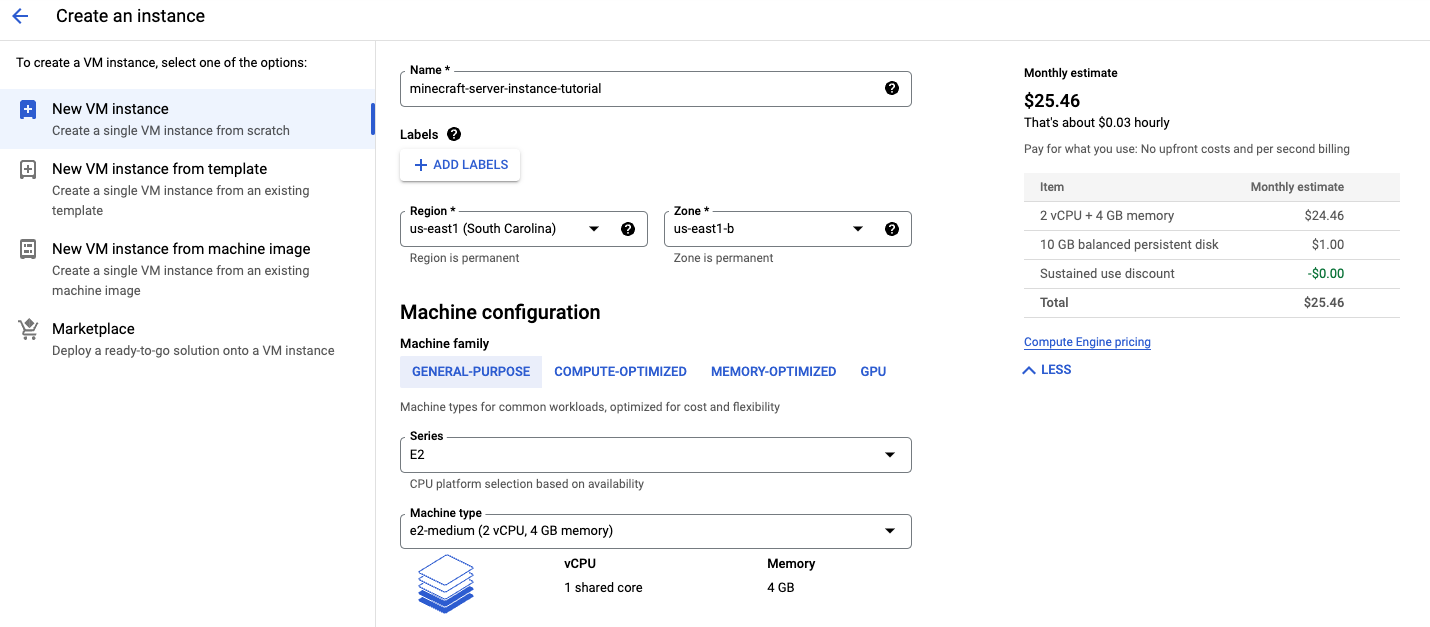
Task: Click the ADD LABELS button
Action: pos(460,165)
